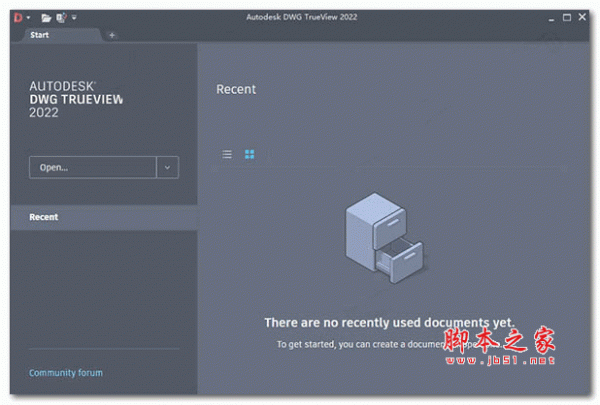Open the DWG TrueView application menu logo
Viewport: 600px width, 405px height.
pos(18,17)
